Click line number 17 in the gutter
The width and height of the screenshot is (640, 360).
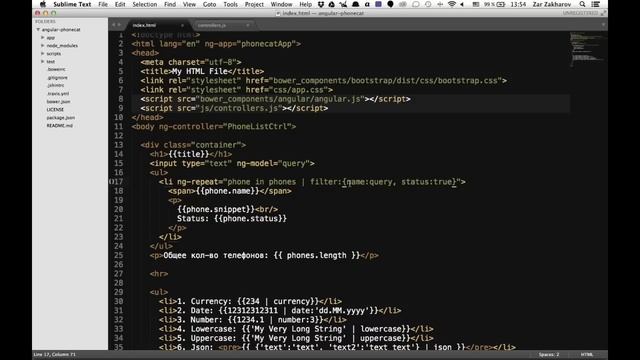coord(118,182)
